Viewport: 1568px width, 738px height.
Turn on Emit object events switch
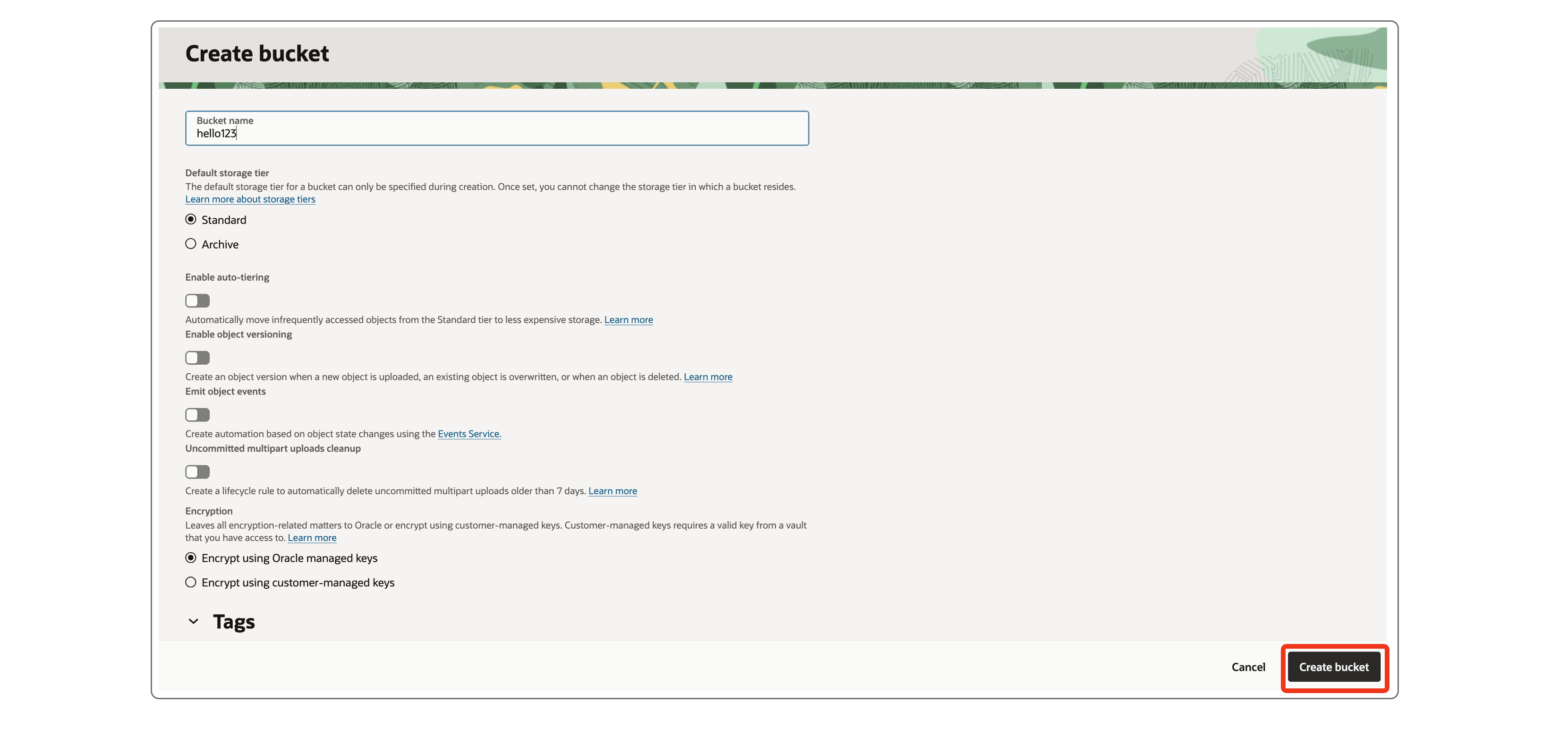click(196, 415)
